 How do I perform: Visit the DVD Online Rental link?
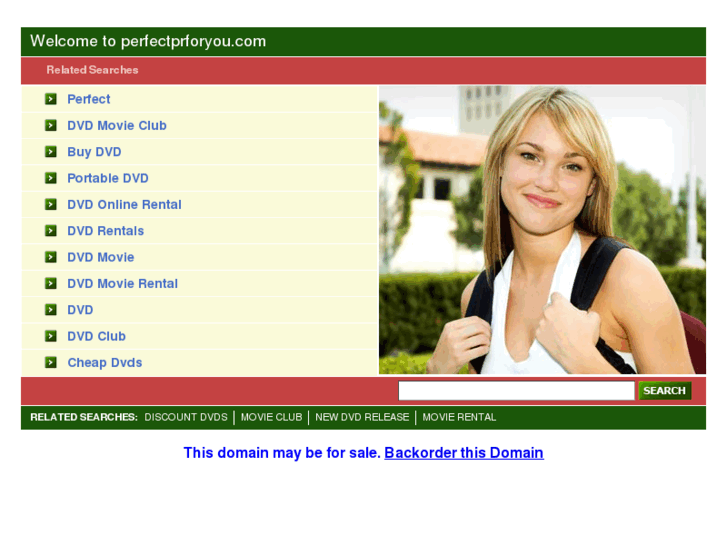tap(124, 205)
